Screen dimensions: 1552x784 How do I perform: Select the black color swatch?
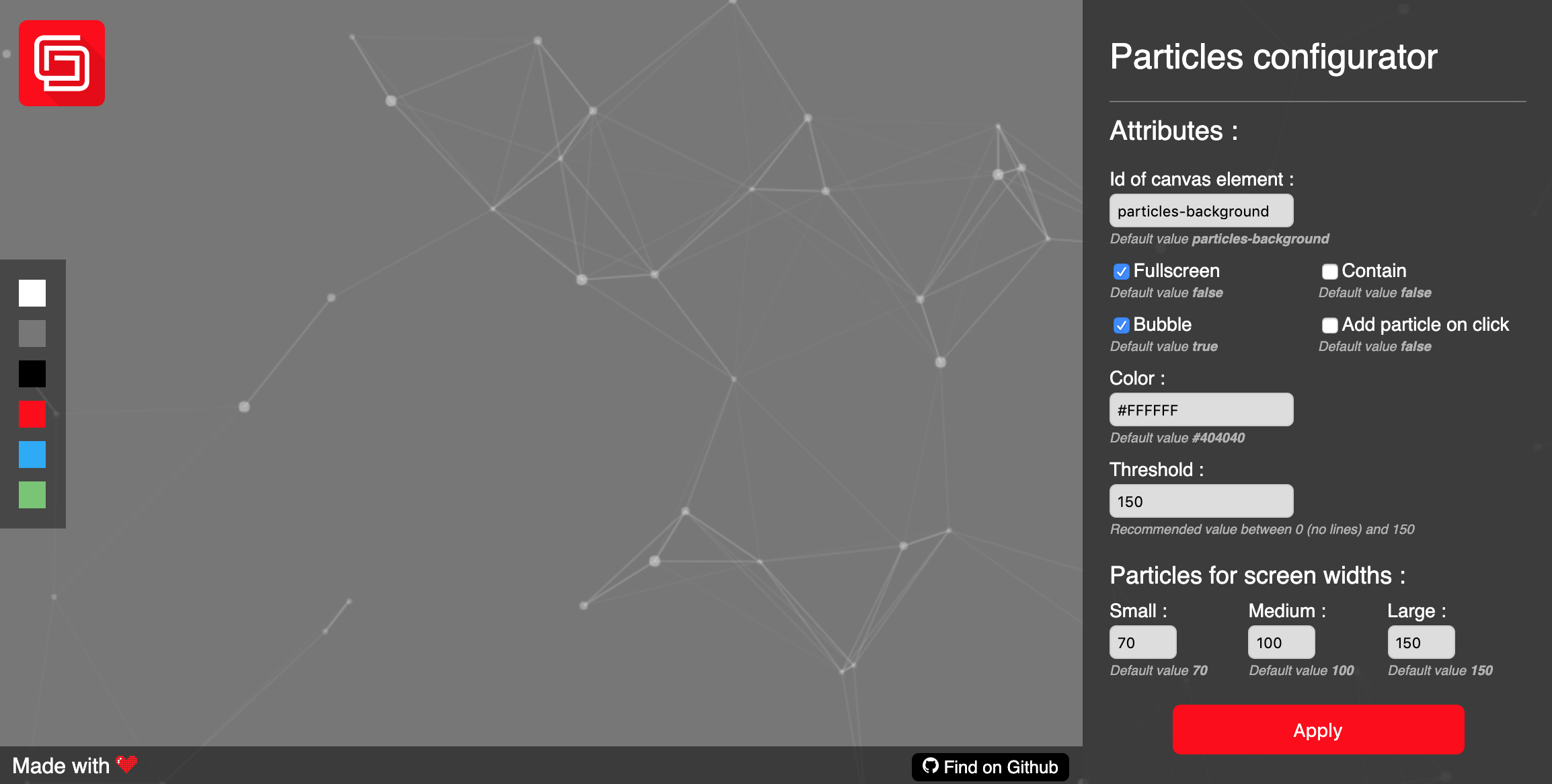pyautogui.click(x=32, y=374)
